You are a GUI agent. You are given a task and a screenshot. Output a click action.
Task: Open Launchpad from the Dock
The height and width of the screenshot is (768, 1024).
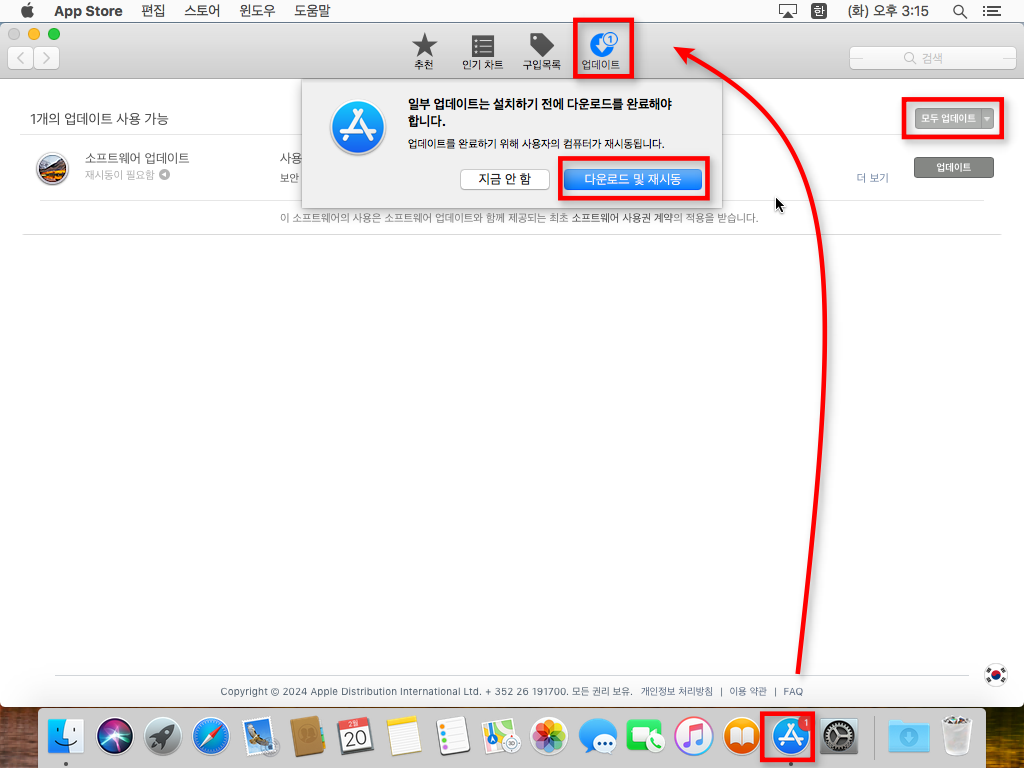click(163, 736)
